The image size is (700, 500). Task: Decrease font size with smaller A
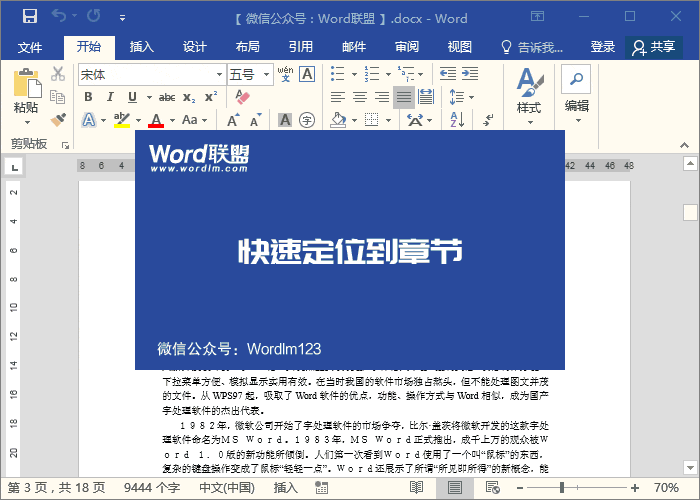(255, 120)
